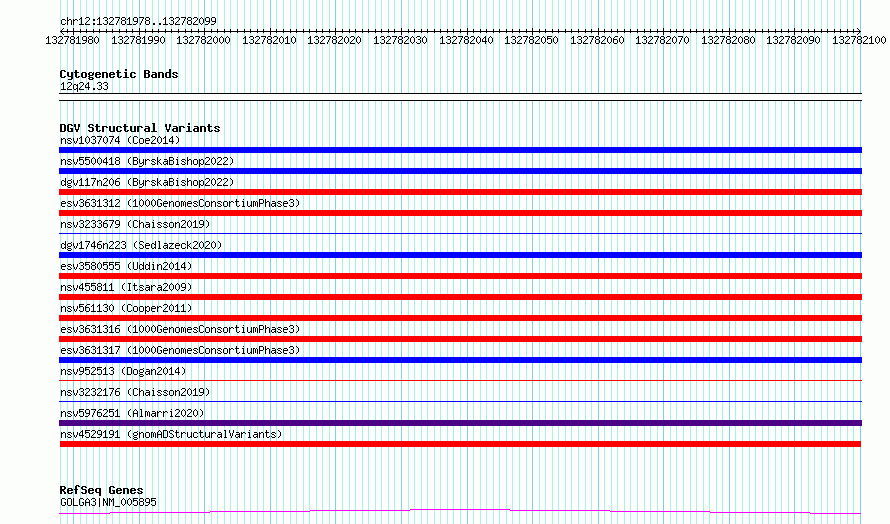Click the 12q24.33 band label
Screen dimensions: 890x524
pyautogui.click(x=84, y=86)
